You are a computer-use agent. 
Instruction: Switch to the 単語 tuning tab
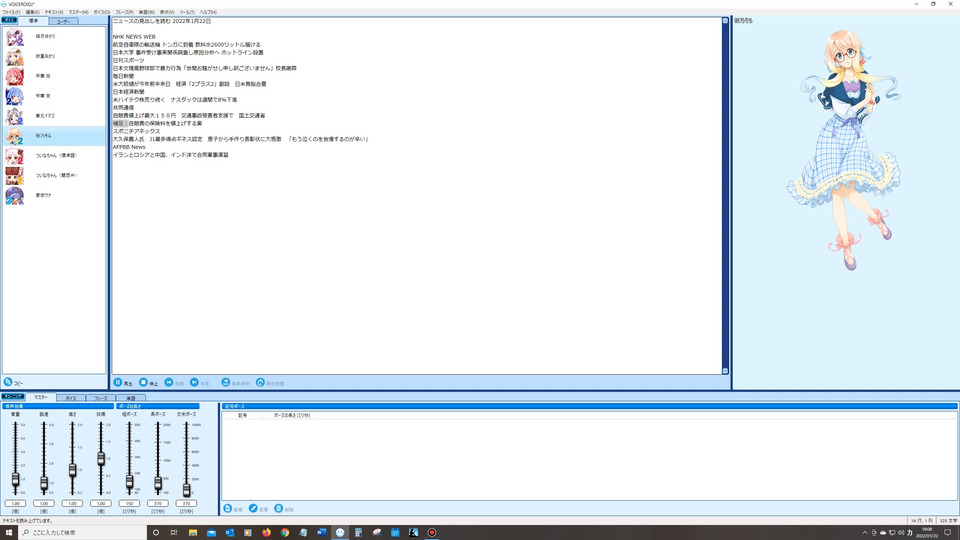click(x=130, y=398)
